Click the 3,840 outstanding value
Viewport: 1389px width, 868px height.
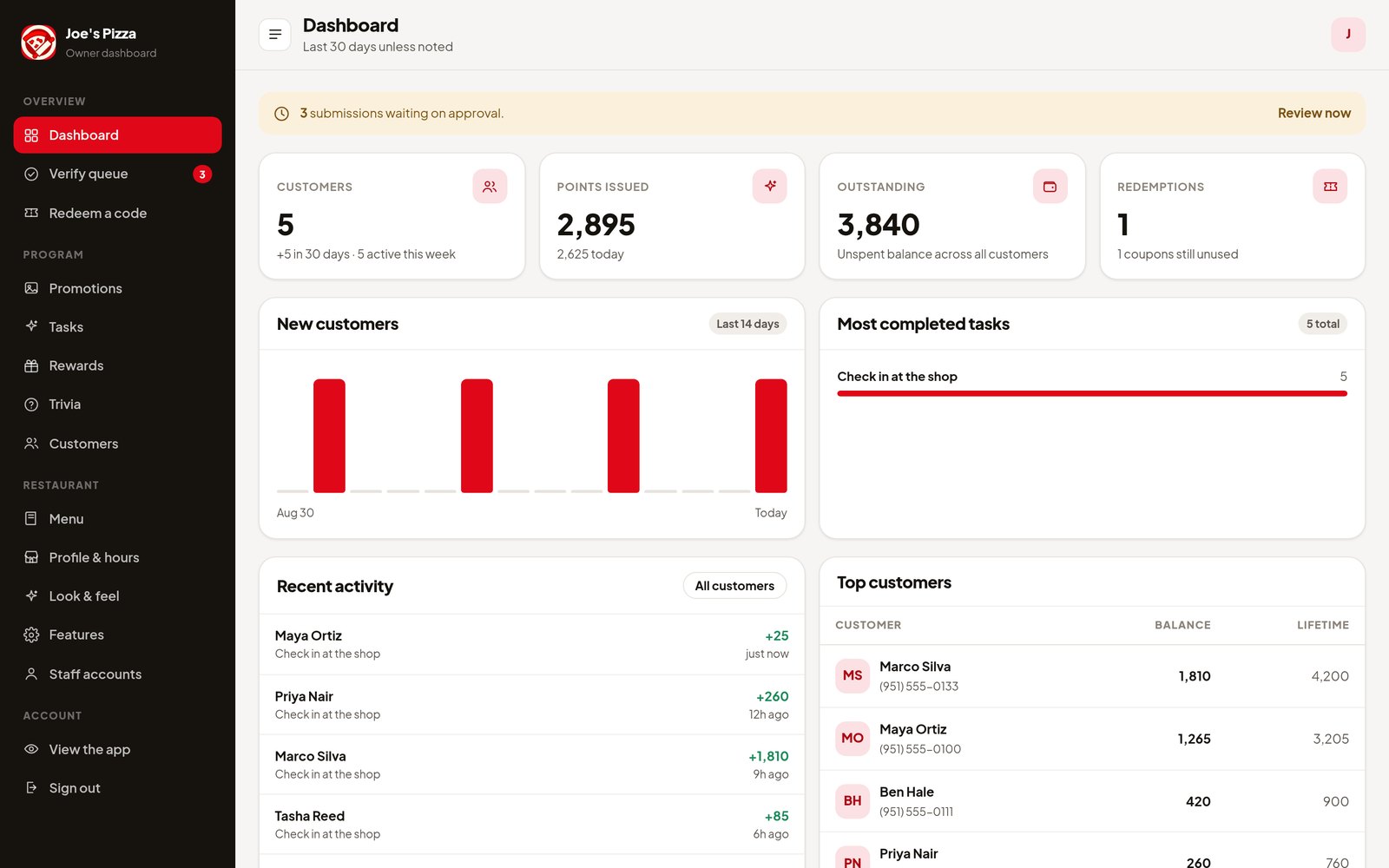(879, 225)
